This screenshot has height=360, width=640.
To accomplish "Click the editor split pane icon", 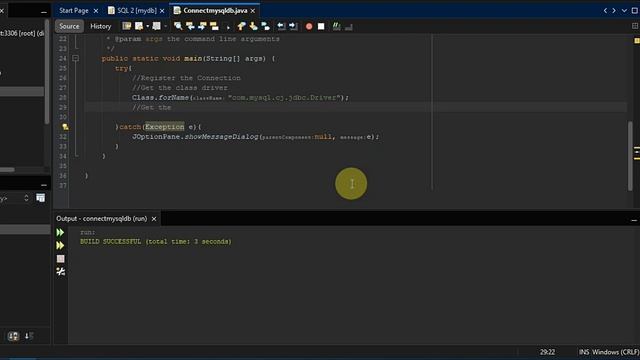I will point(635,26).
